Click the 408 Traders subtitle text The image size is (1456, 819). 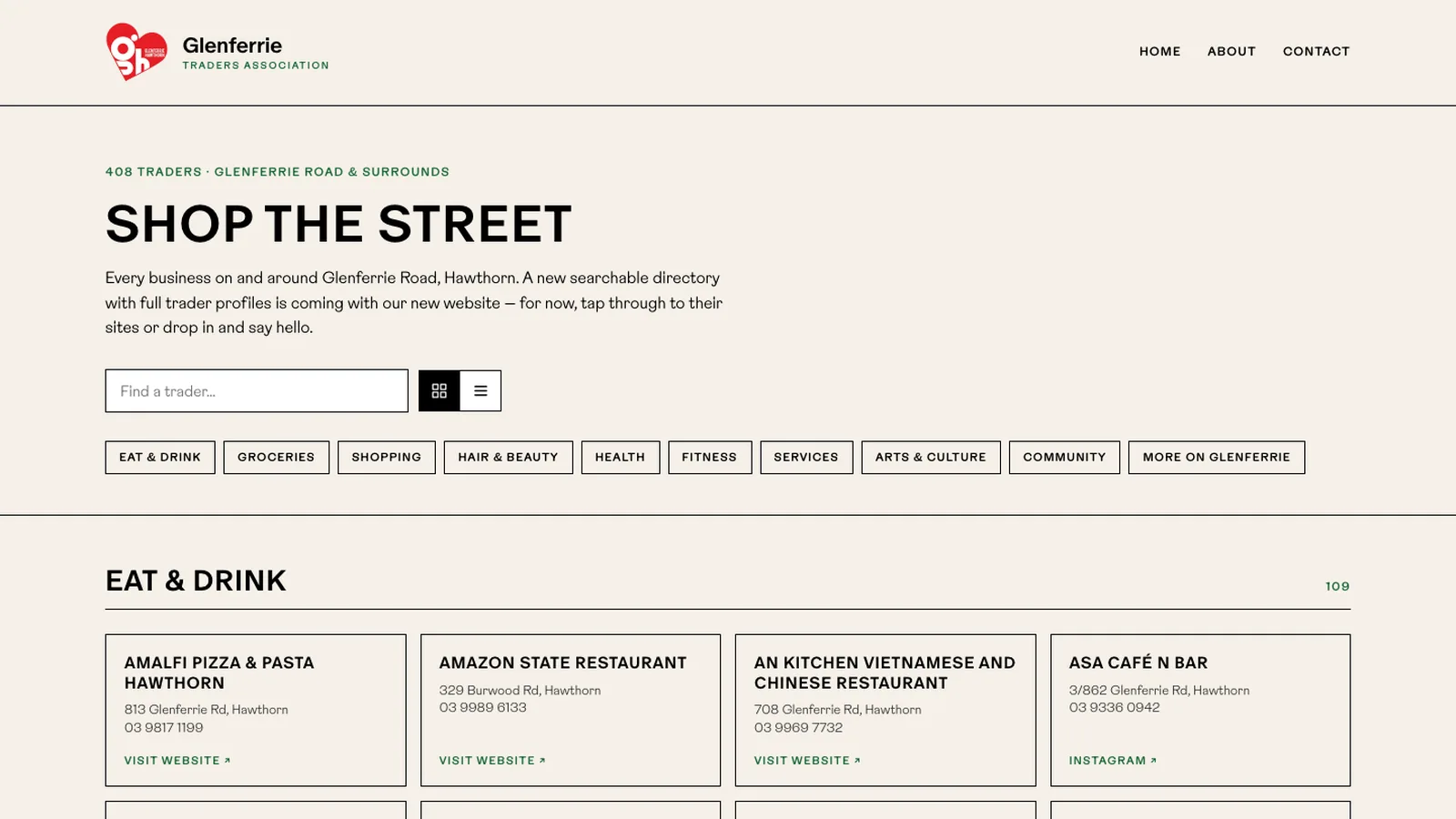[x=278, y=172]
